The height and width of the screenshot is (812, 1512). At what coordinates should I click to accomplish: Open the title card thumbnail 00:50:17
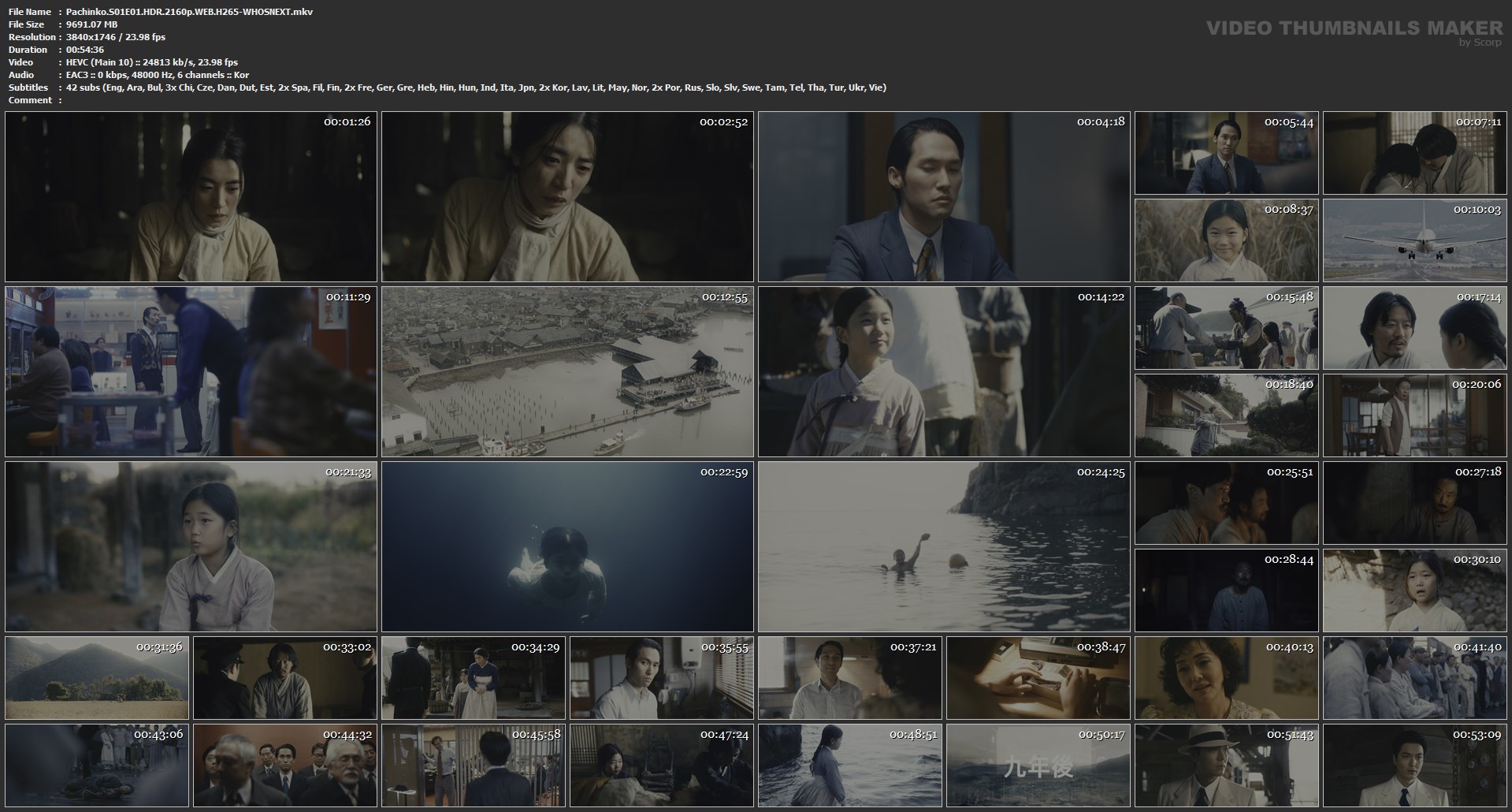point(1038,765)
